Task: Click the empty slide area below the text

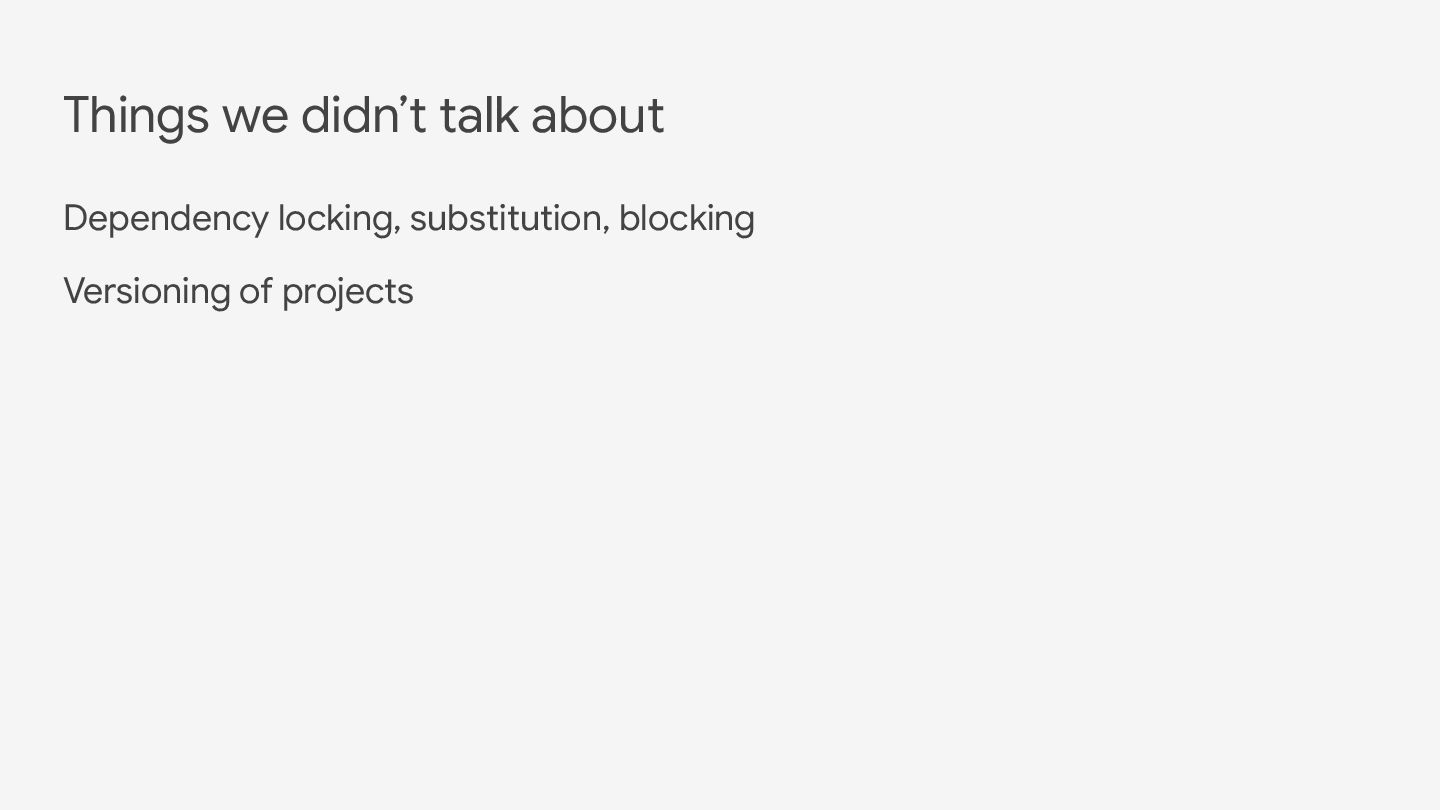Action: [720, 560]
